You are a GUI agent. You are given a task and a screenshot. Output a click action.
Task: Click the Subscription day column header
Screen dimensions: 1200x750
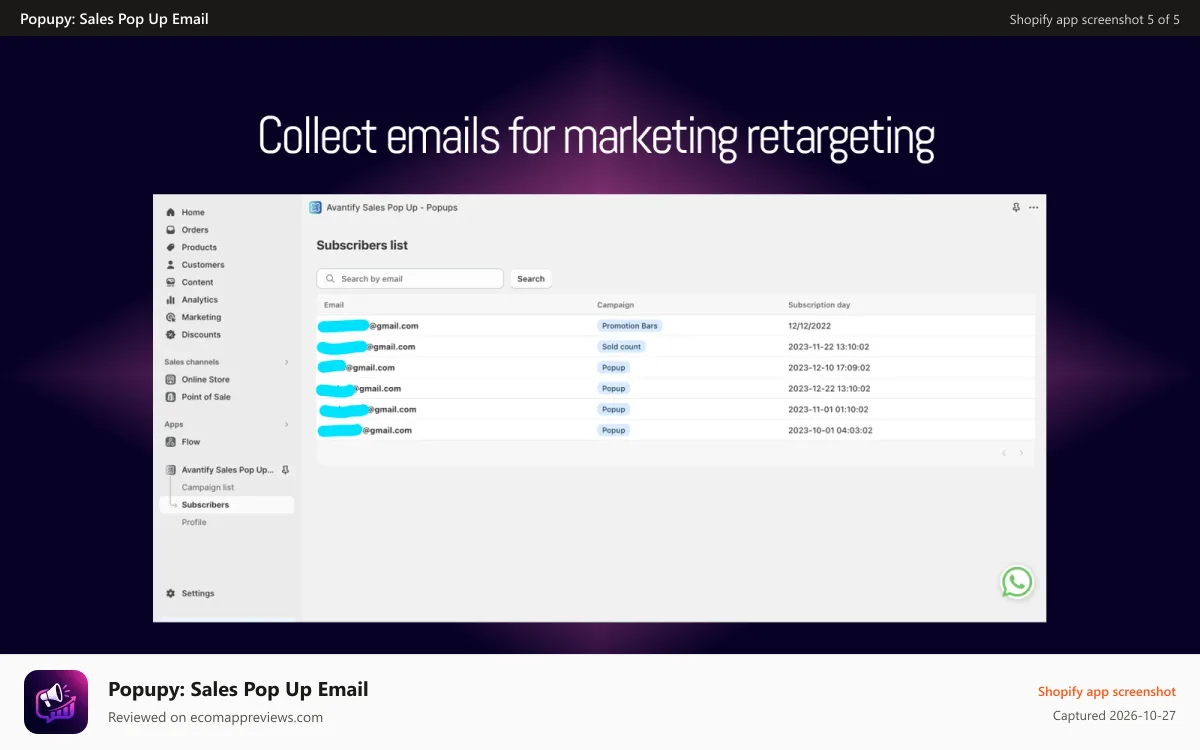click(x=819, y=305)
